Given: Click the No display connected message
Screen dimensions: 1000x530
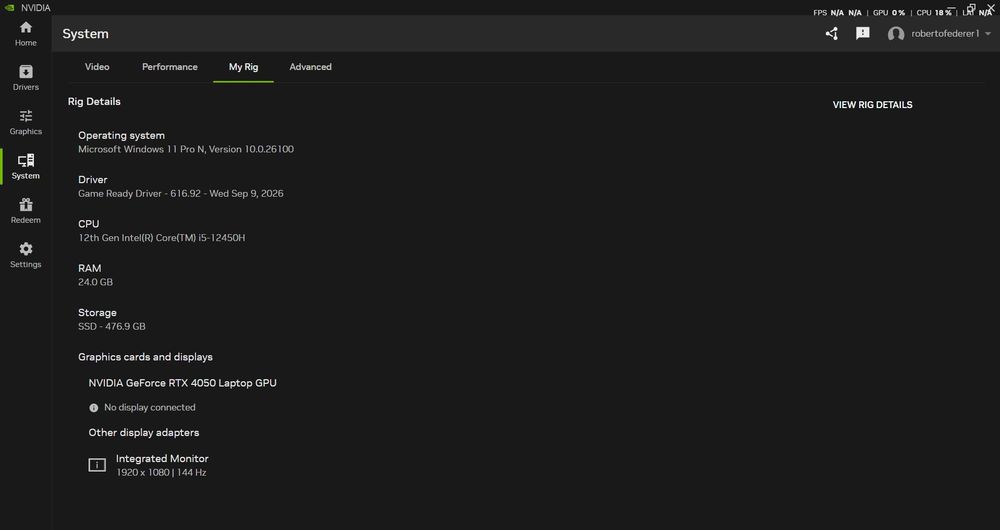Looking at the screenshot, I should pyautogui.click(x=150, y=408).
